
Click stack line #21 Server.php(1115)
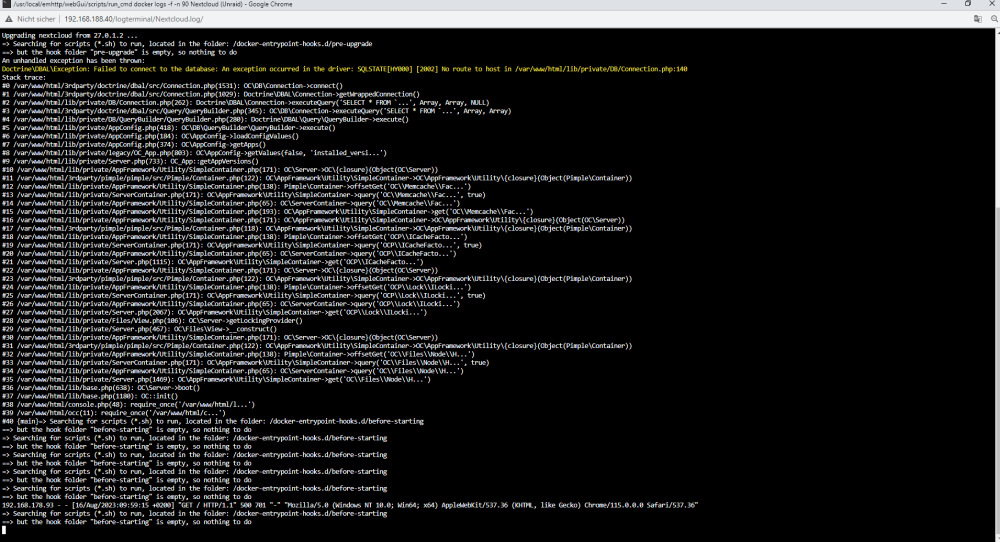point(212,261)
